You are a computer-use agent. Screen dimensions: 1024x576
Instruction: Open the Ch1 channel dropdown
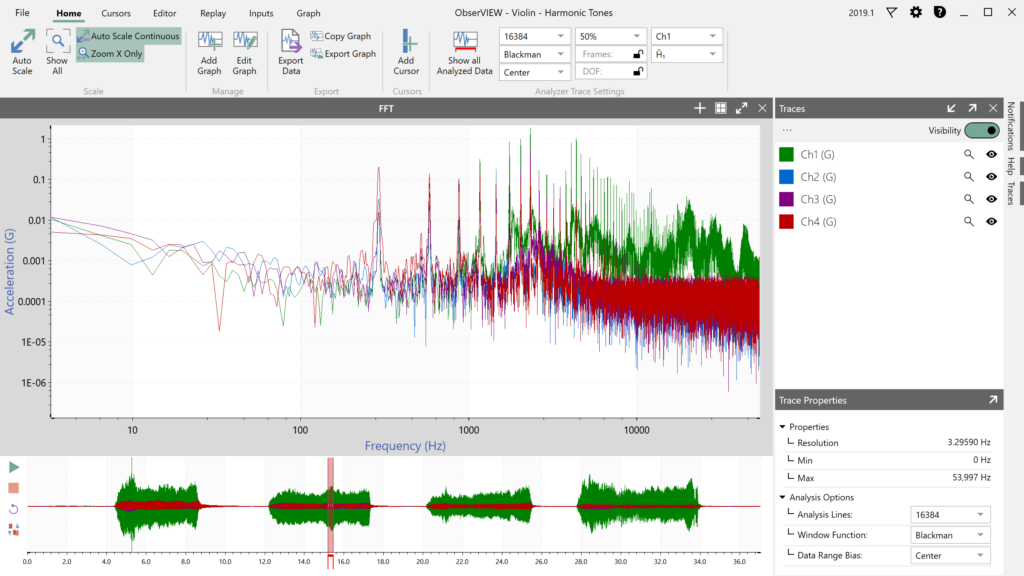click(687, 36)
